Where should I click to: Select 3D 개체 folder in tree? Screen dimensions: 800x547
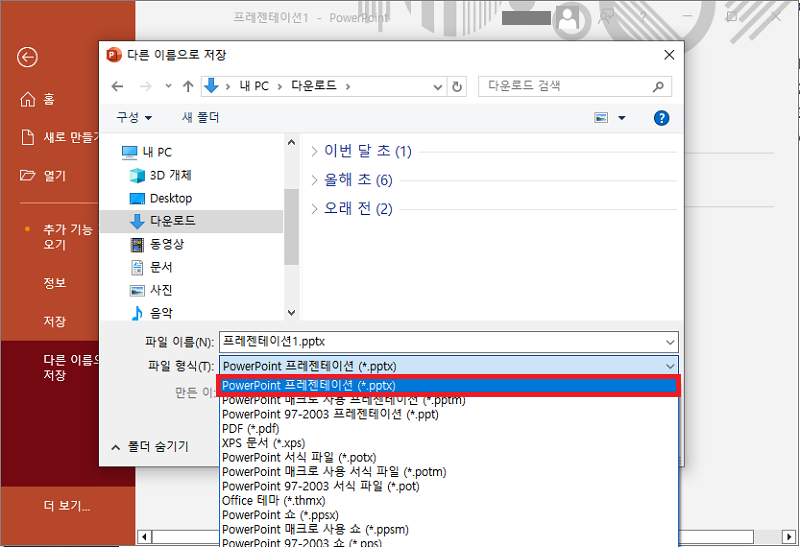pos(161,175)
